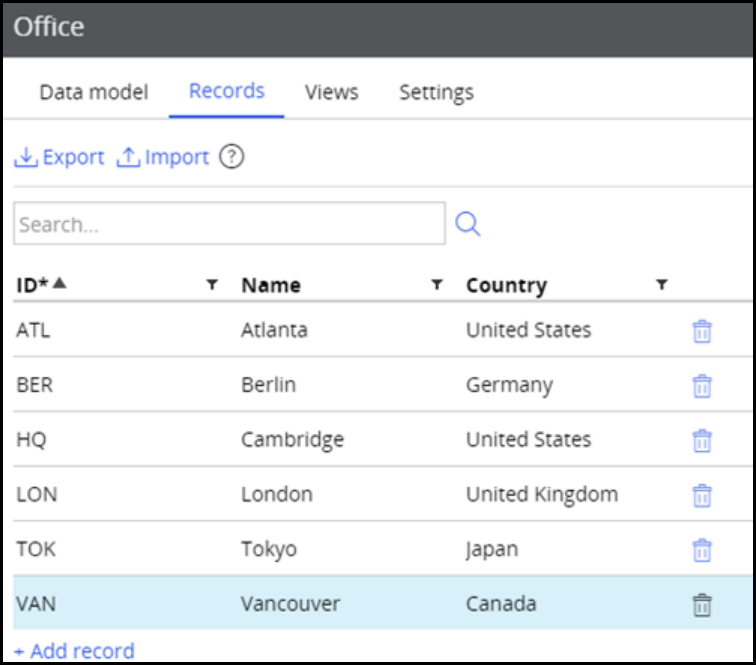
Task: Click the search magnifier icon
Action: tap(467, 224)
